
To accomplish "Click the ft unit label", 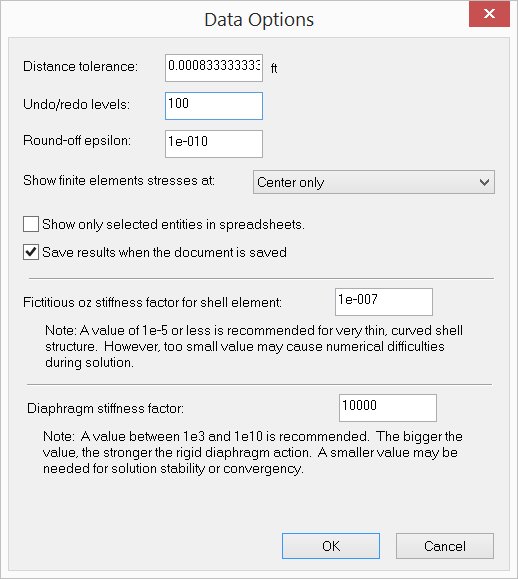I will click(274, 68).
